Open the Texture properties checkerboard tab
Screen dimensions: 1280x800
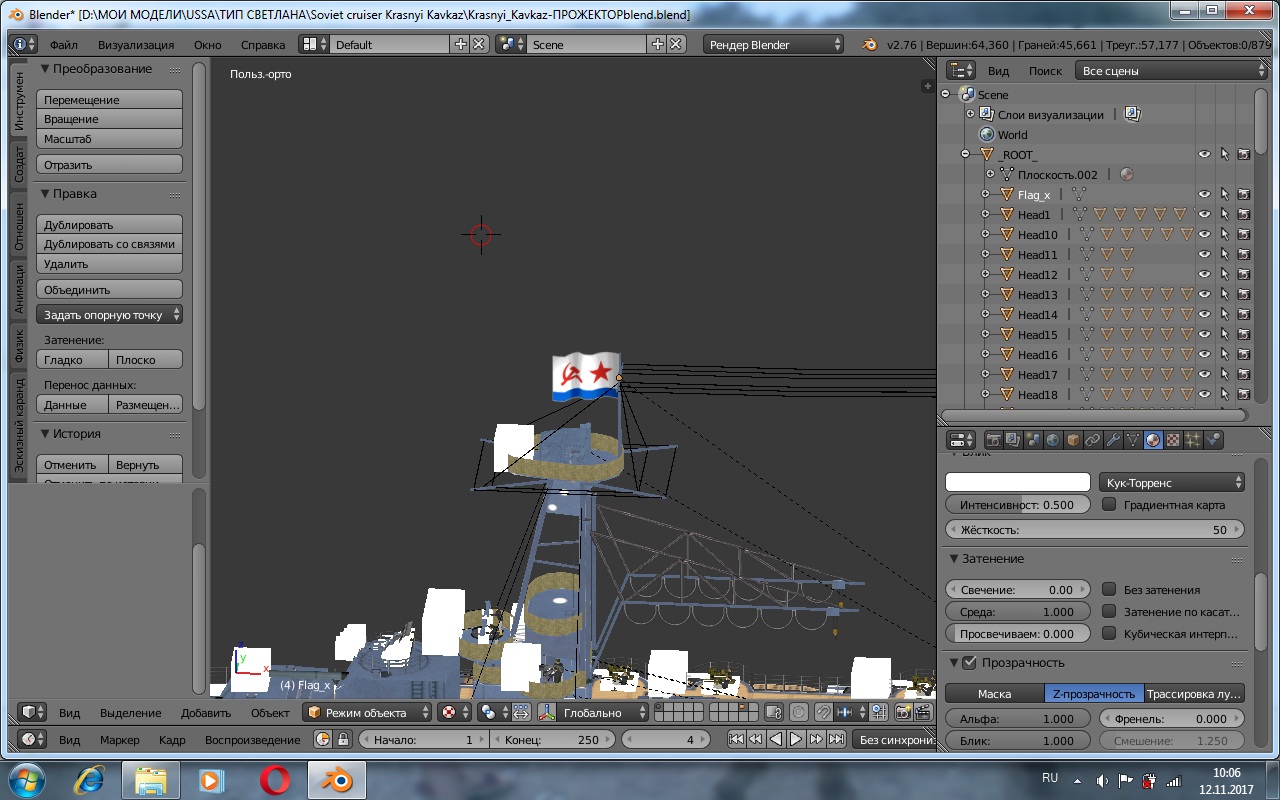pyautogui.click(x=1173, y=440)
